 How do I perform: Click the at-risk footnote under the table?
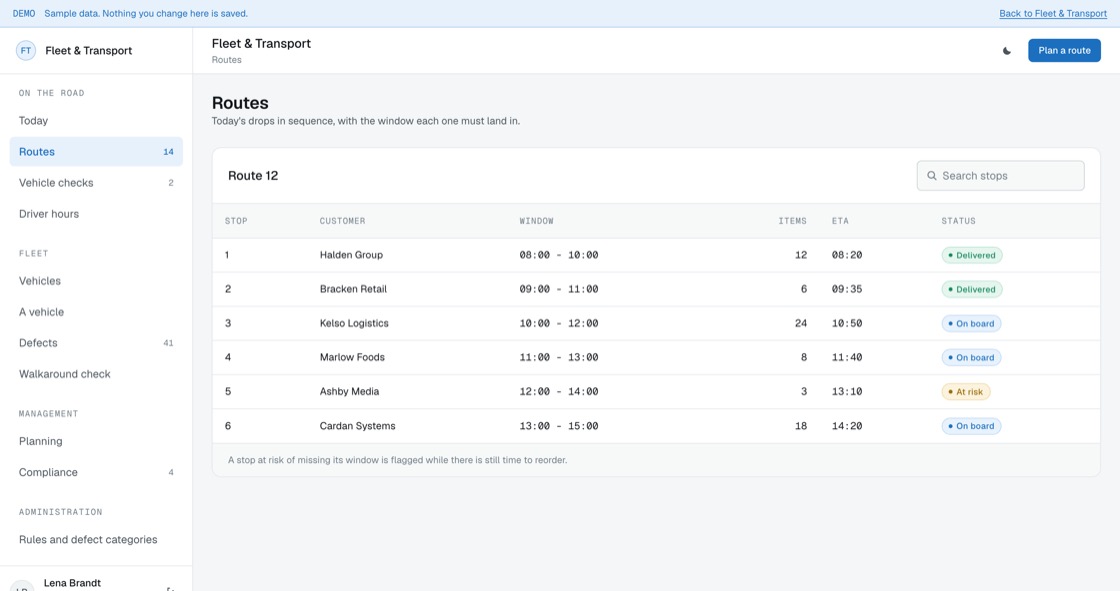397,460
